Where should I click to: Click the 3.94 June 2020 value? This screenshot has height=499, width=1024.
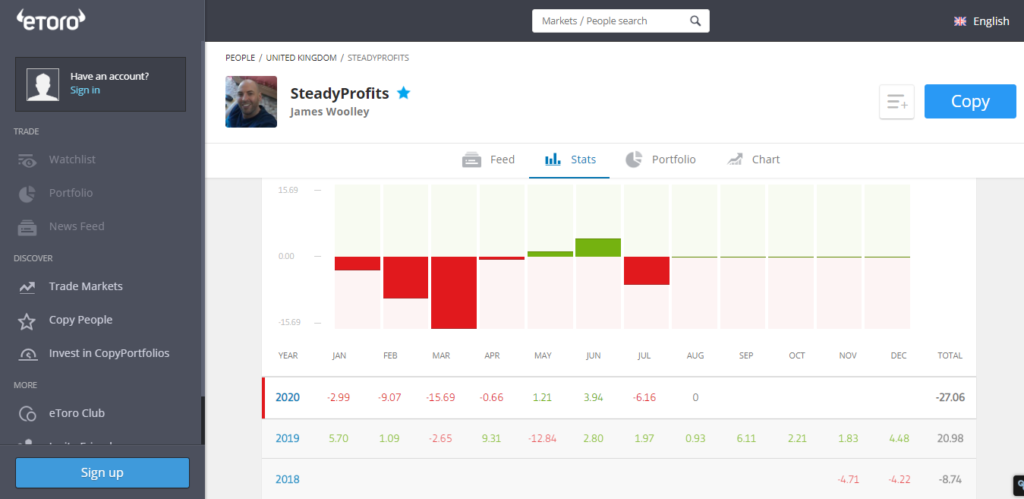(x=593, y=397)
